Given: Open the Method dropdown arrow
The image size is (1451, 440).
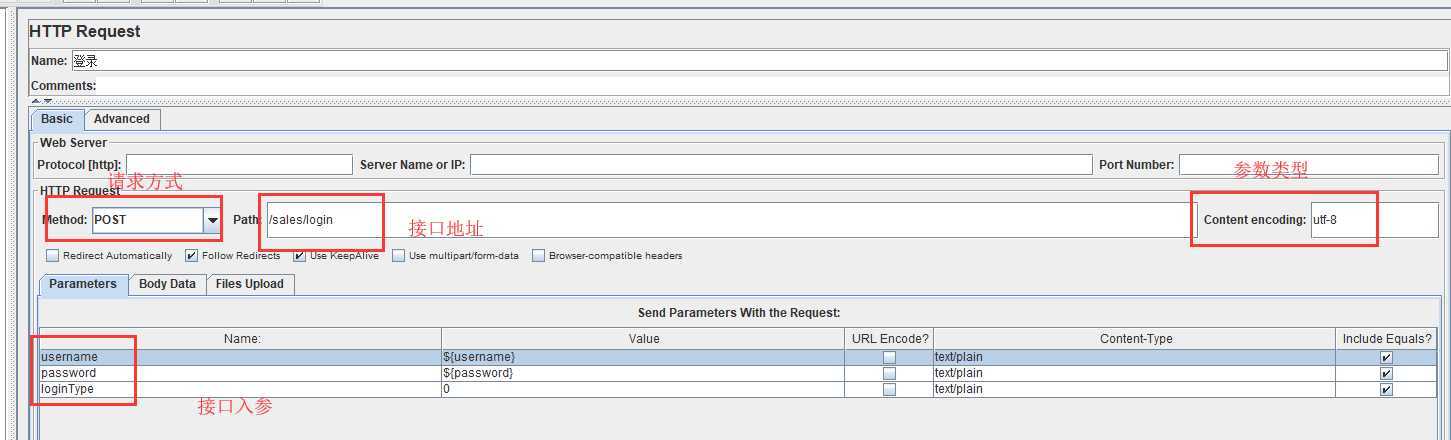Looking at the screenshot, I should pyautogui.click(x=212, y=220).
